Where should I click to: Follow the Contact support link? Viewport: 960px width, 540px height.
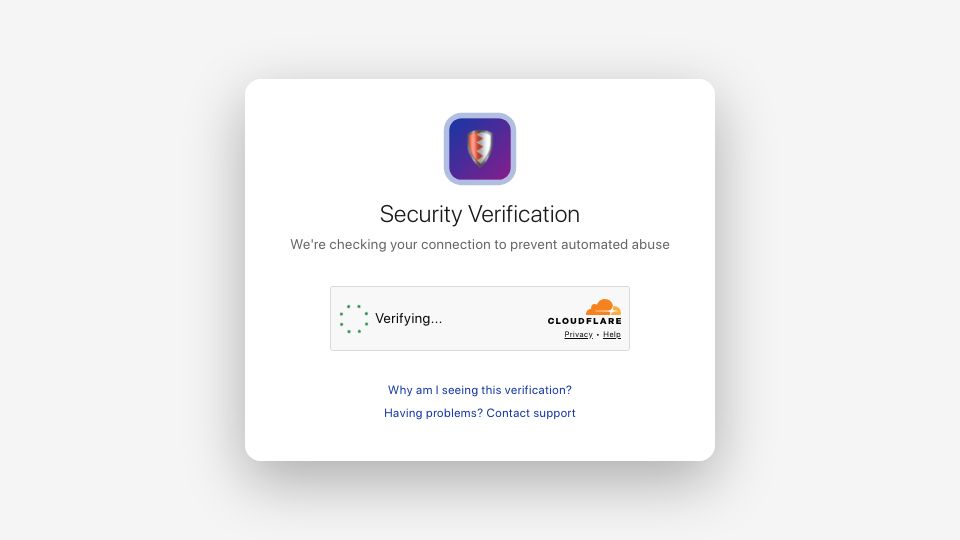click(x=531, y=413)
